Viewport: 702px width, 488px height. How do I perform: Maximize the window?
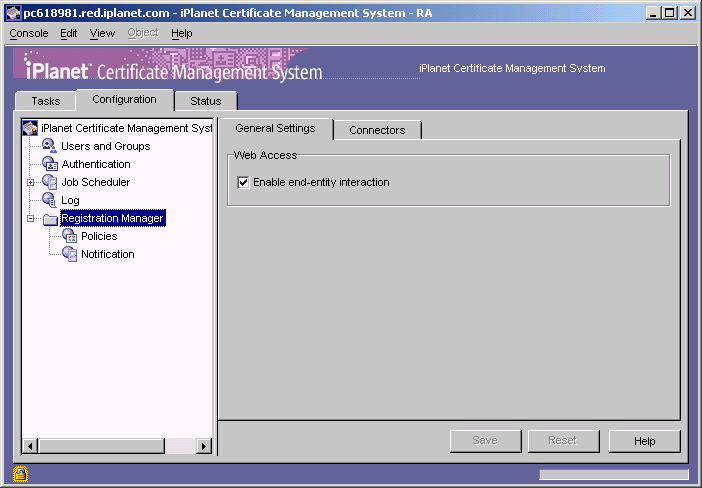(669, 13)
